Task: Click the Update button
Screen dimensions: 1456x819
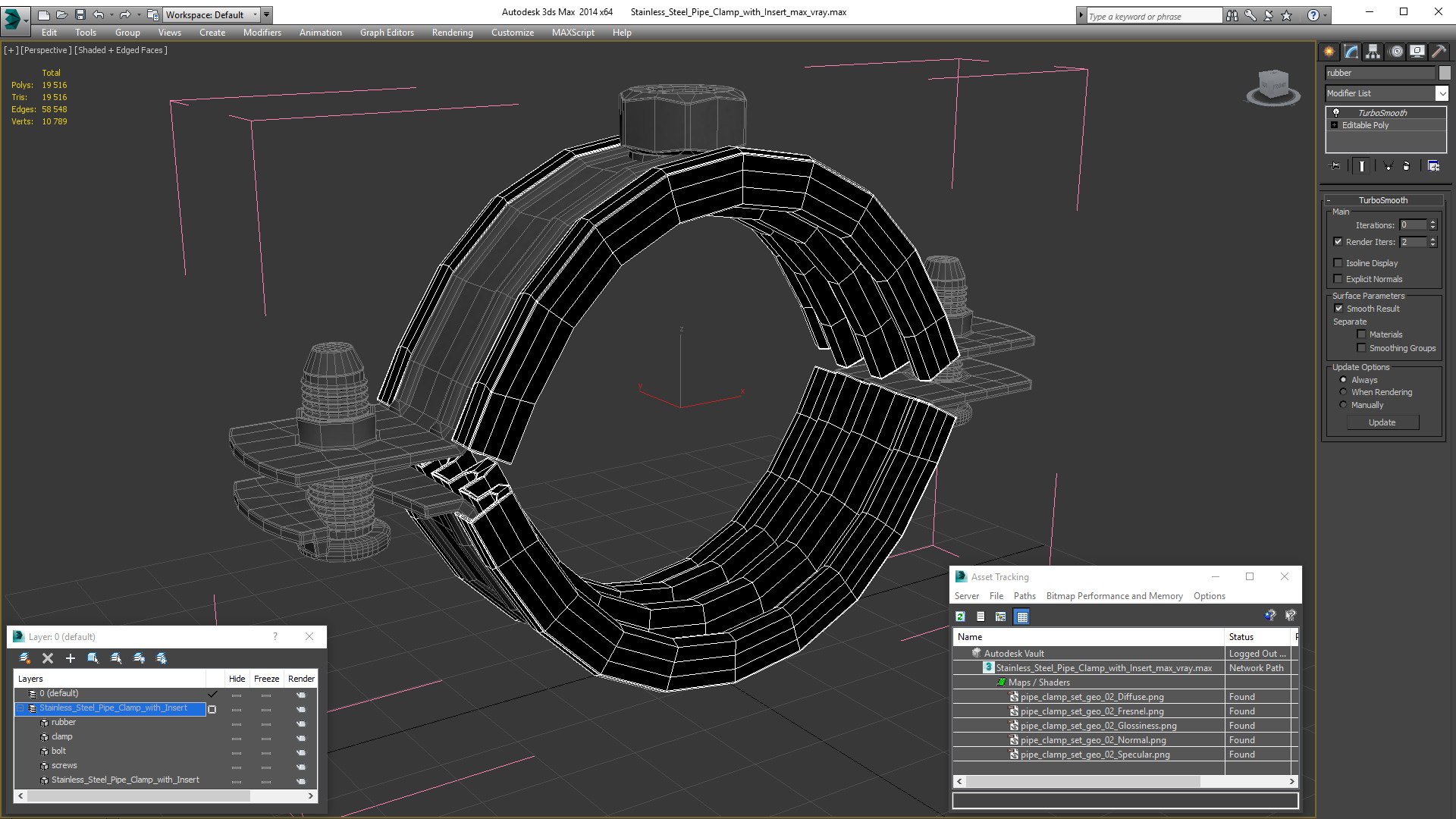Action: tap(1382, 422)
